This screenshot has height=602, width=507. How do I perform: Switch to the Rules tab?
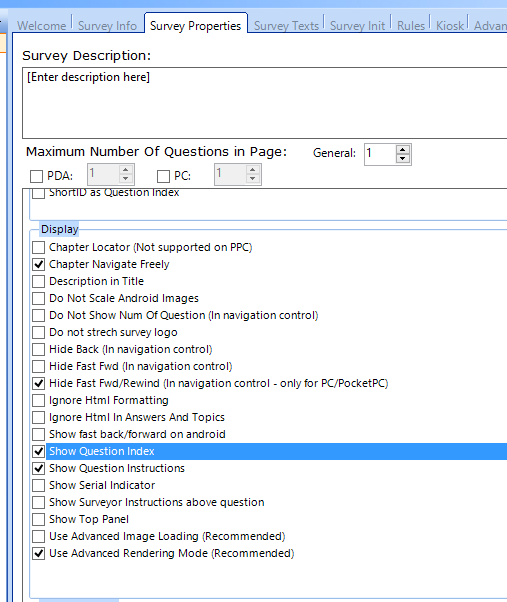411,26
